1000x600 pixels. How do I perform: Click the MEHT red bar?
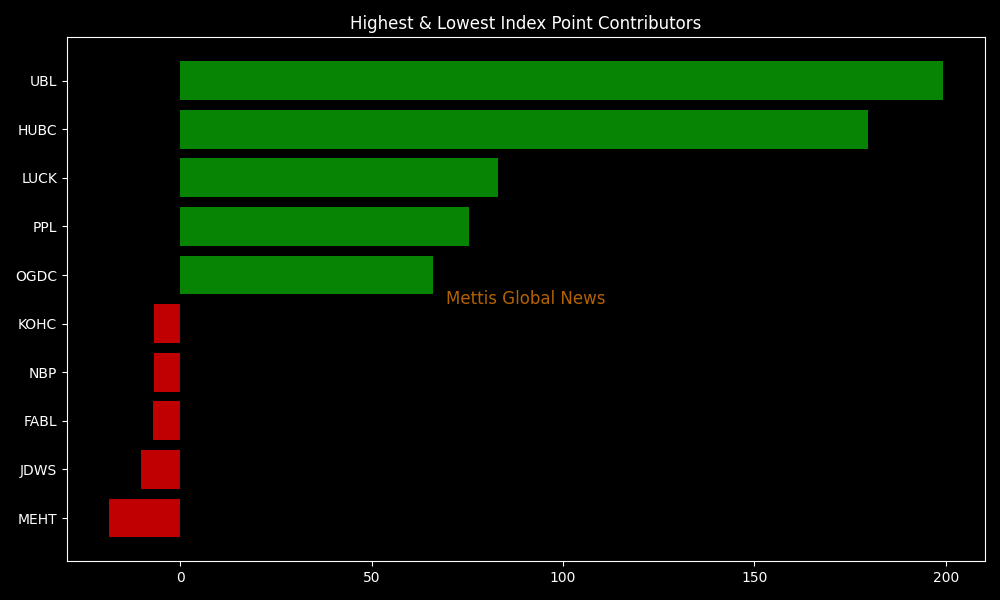145,518
